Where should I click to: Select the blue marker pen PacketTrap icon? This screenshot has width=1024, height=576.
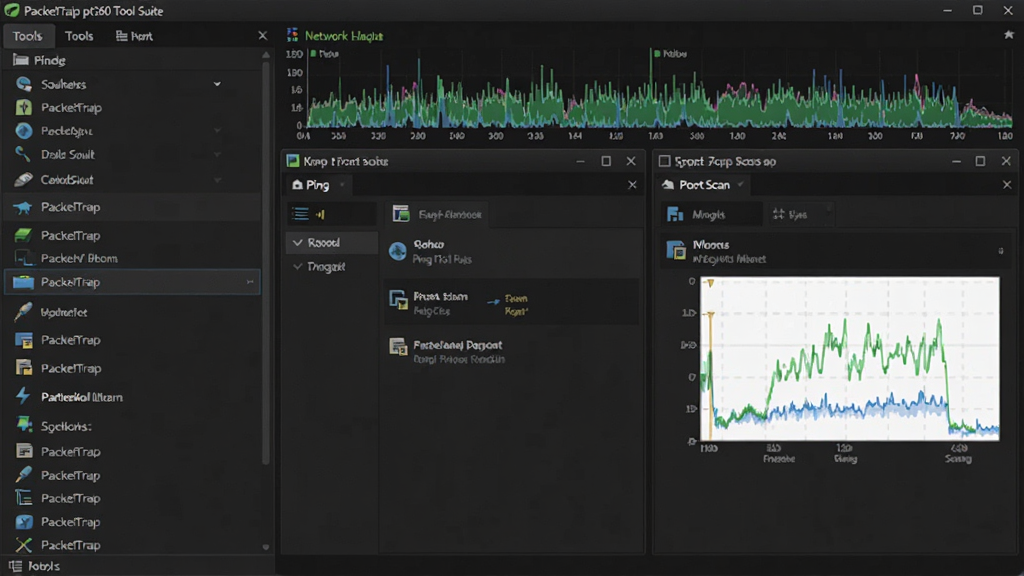point(24,475)
